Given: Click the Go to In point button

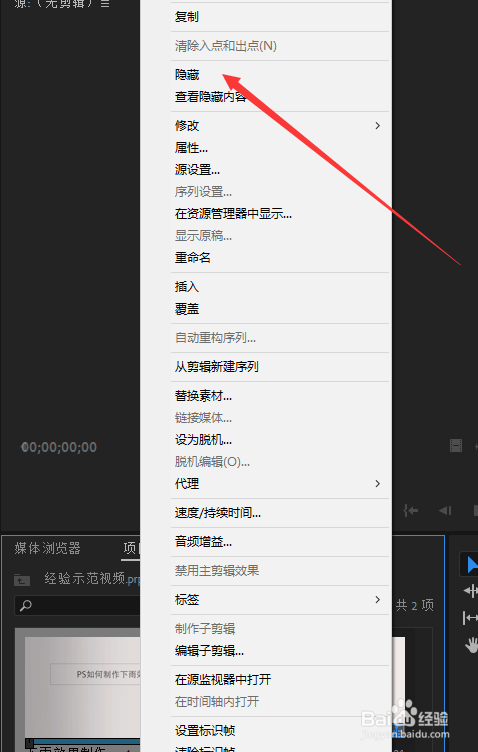Looking at the screenshot, I should tap(410, 511).
